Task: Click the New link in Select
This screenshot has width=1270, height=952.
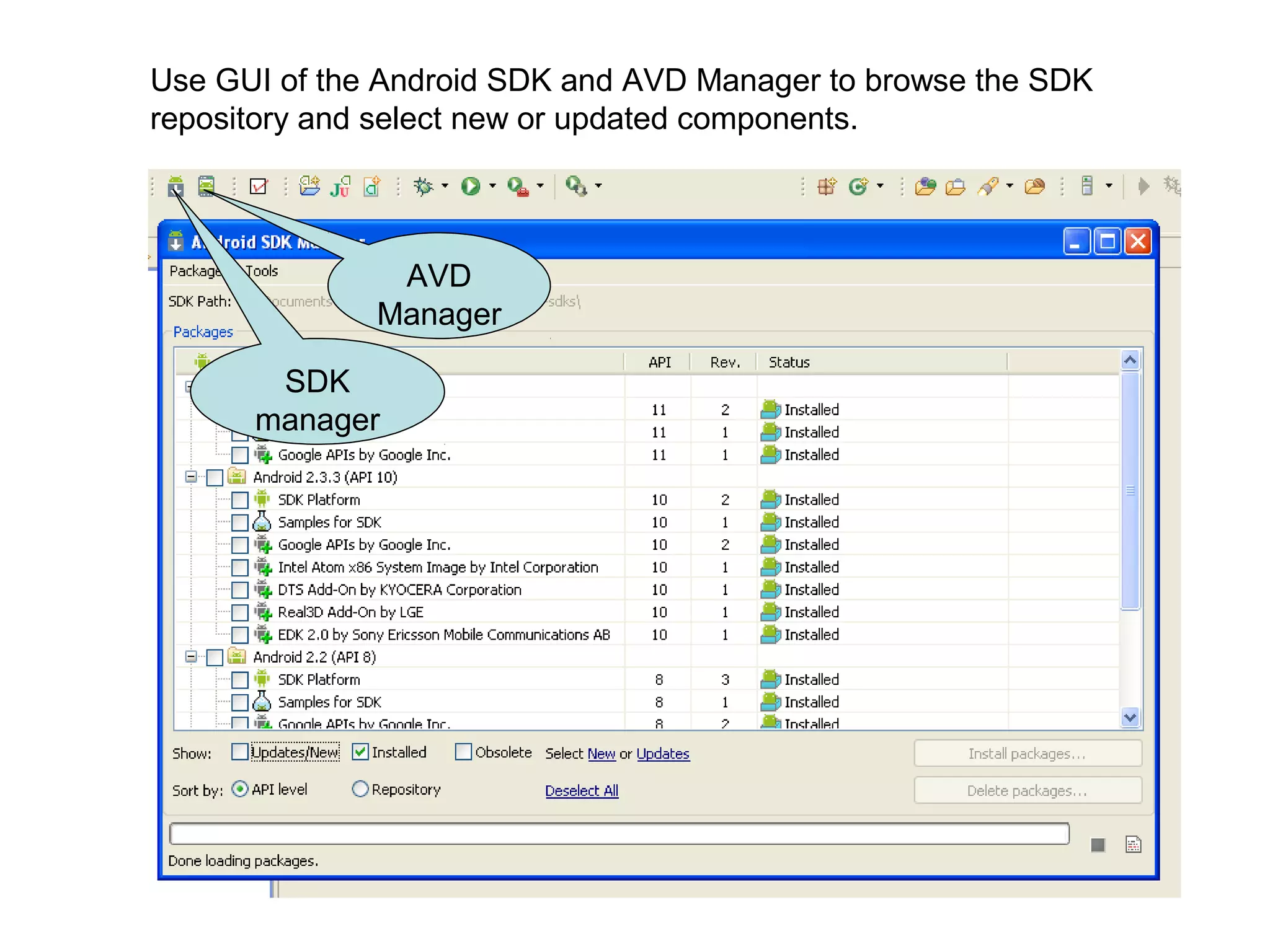Action: (x=602, y=754)
